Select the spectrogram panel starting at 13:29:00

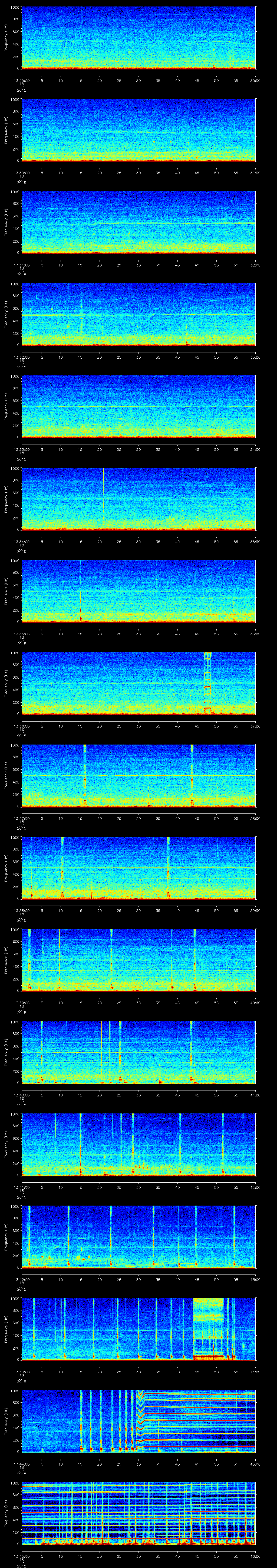[138, 38]
